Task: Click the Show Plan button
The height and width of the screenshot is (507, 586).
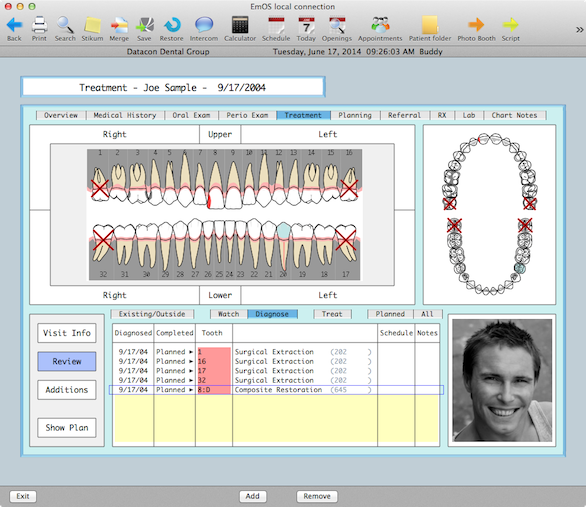Action: 67,428
